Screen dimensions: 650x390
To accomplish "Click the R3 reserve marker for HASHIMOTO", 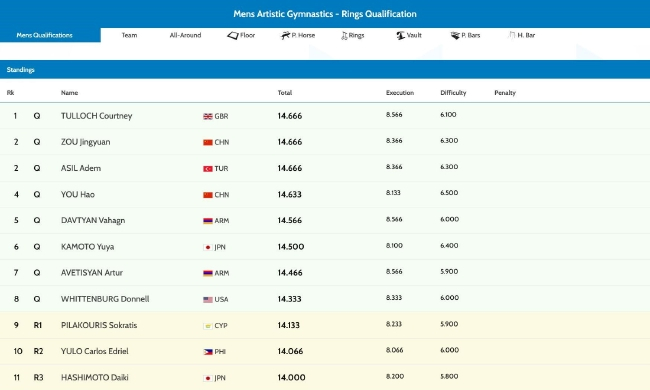I will click(38, 378).
